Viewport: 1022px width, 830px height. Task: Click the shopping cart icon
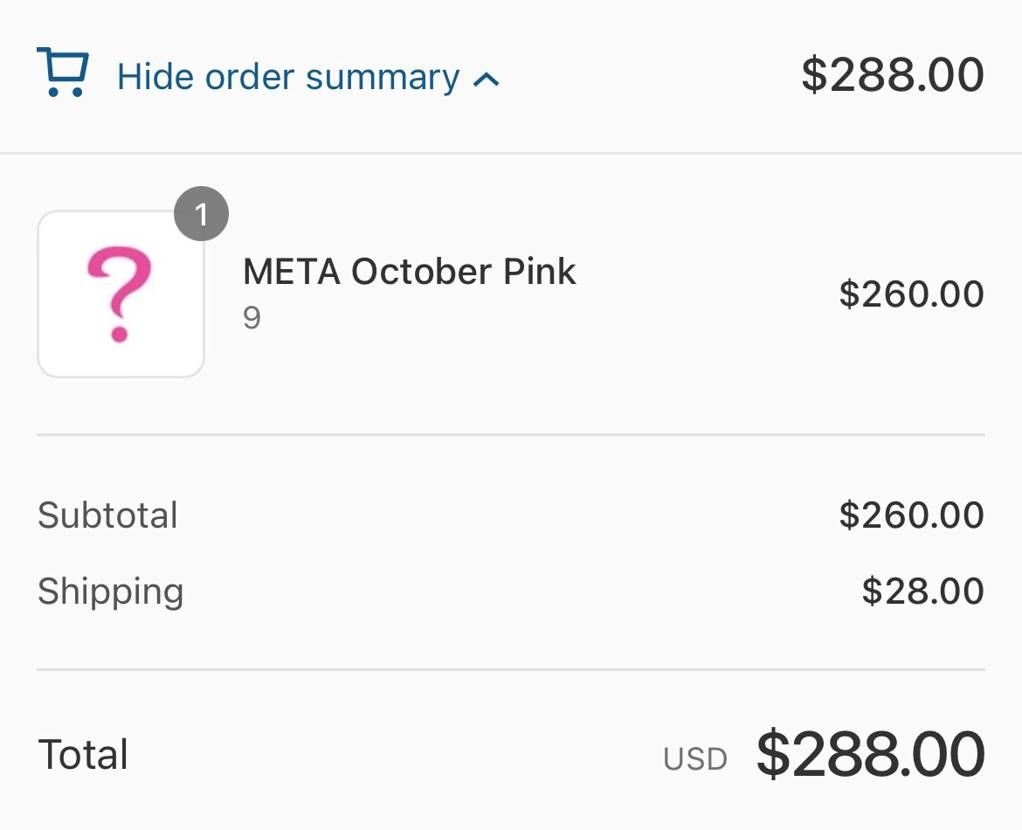[63, 73]
